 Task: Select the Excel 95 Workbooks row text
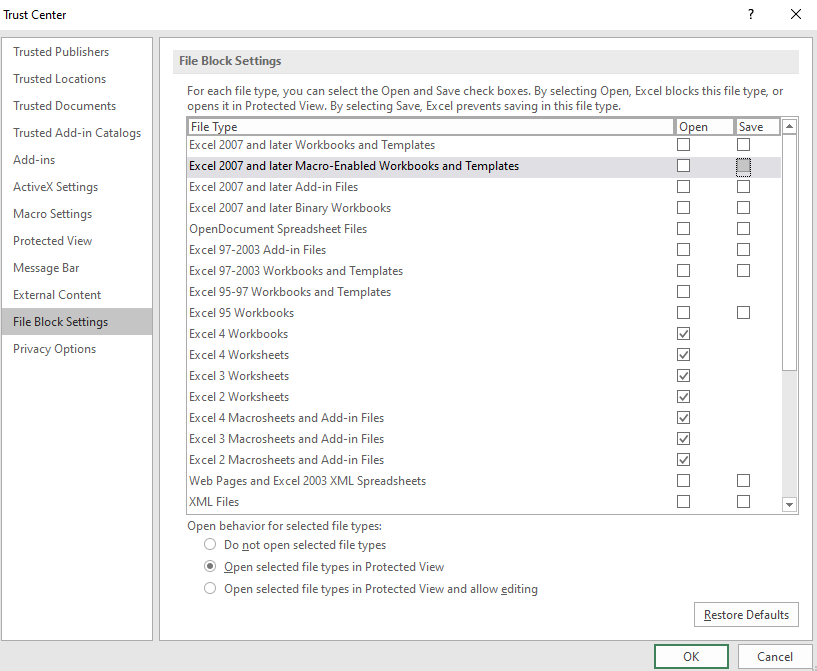241,313
